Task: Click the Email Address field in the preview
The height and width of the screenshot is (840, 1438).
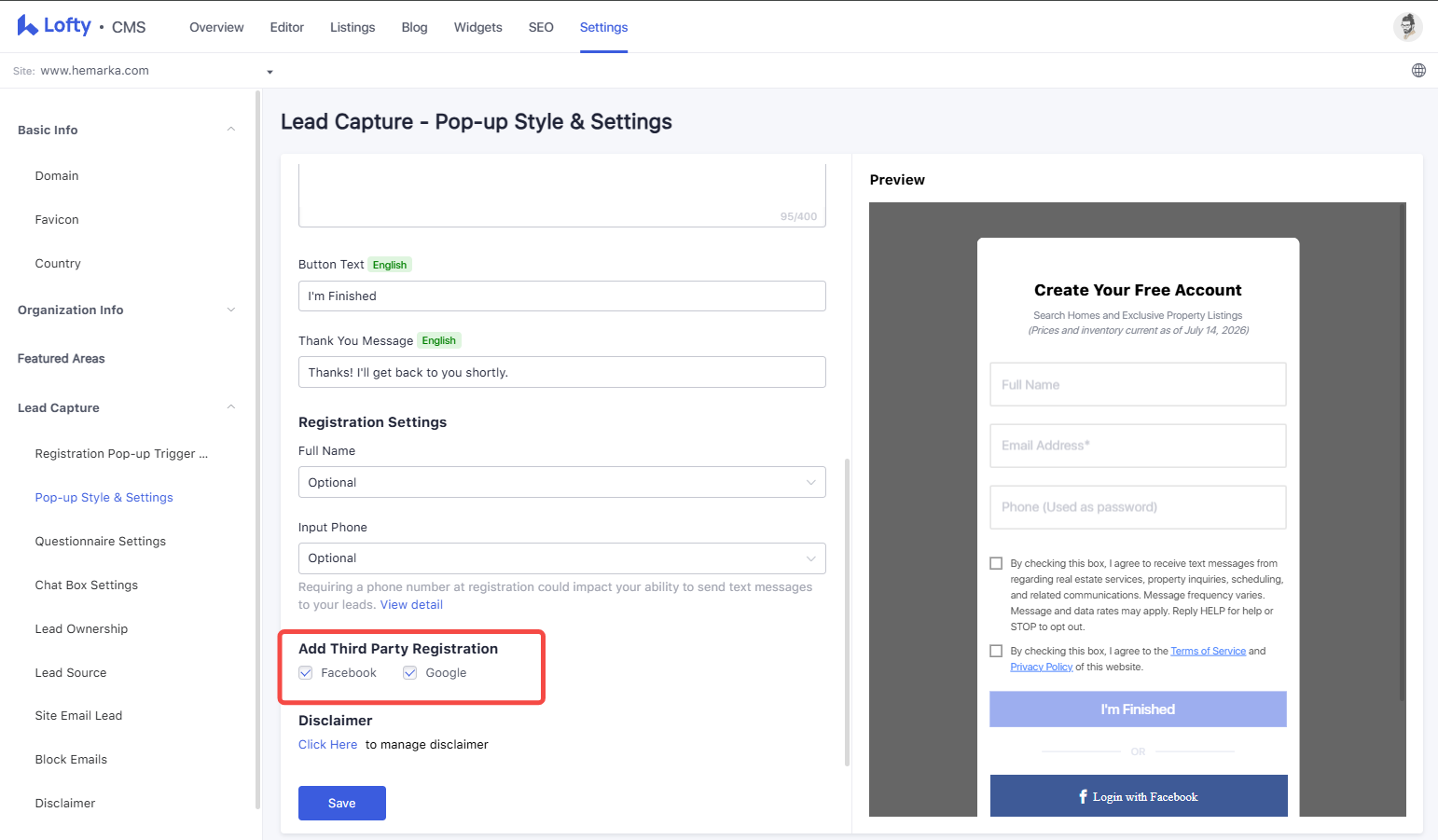Action: 1138,446
